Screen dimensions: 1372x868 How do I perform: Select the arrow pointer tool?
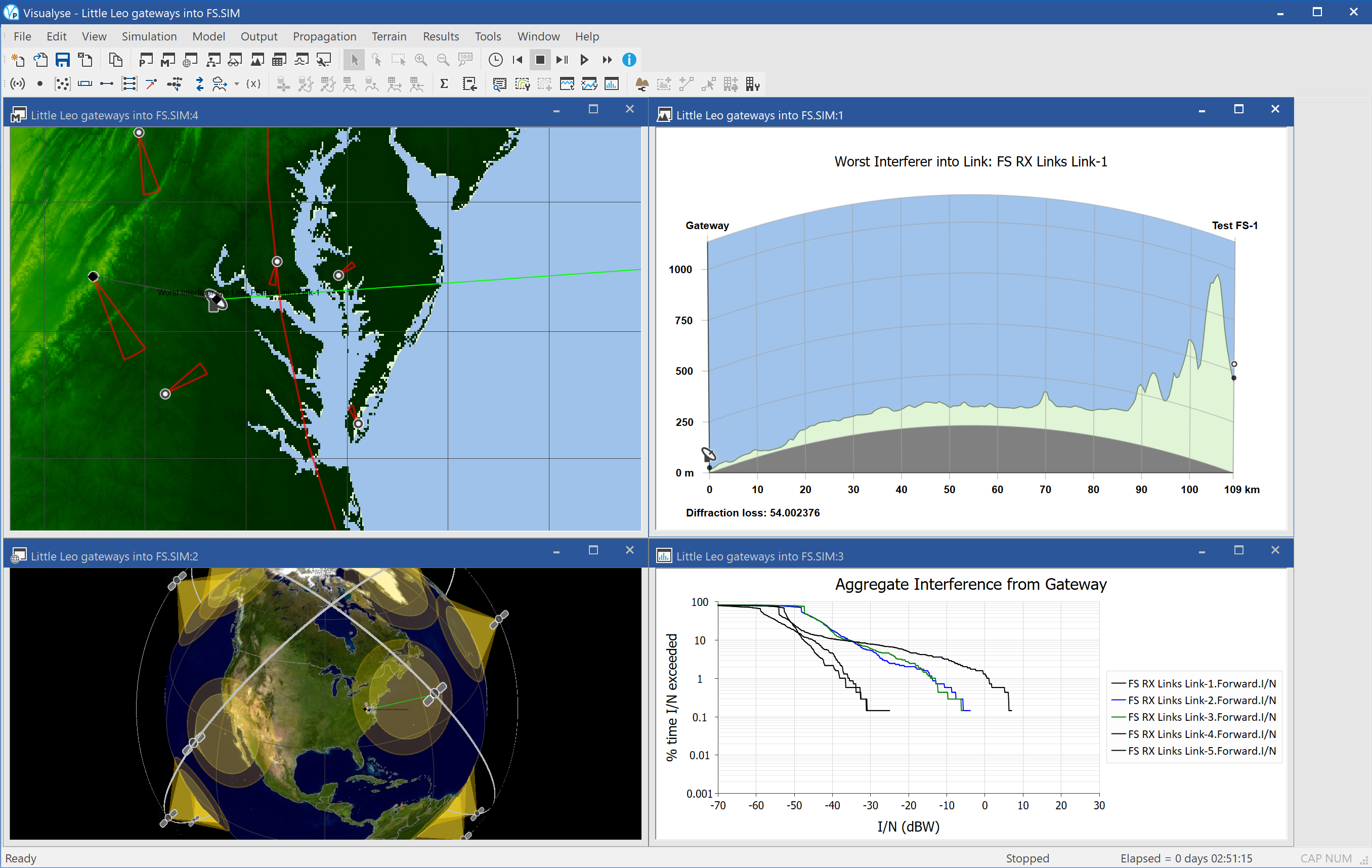pyautogui.click(x=355, y=60)
